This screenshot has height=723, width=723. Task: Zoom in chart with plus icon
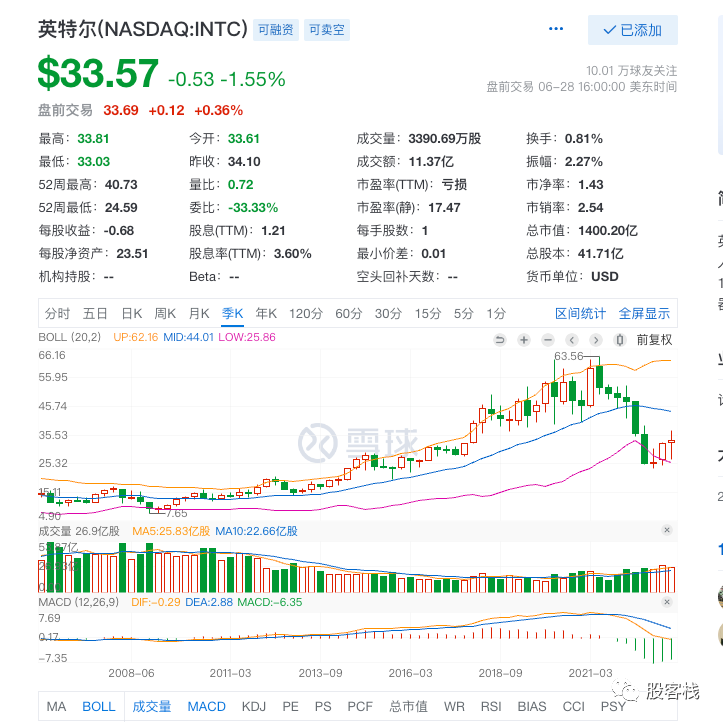[x=524, y=340]
